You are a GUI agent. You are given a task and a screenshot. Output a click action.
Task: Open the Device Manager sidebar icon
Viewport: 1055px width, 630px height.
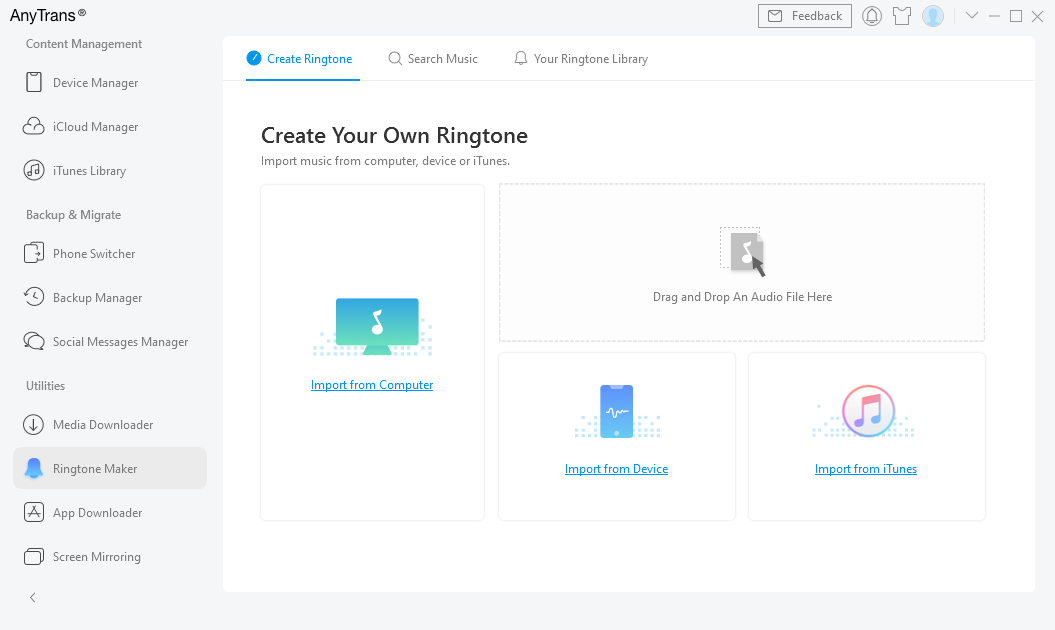tap(34, 83)
